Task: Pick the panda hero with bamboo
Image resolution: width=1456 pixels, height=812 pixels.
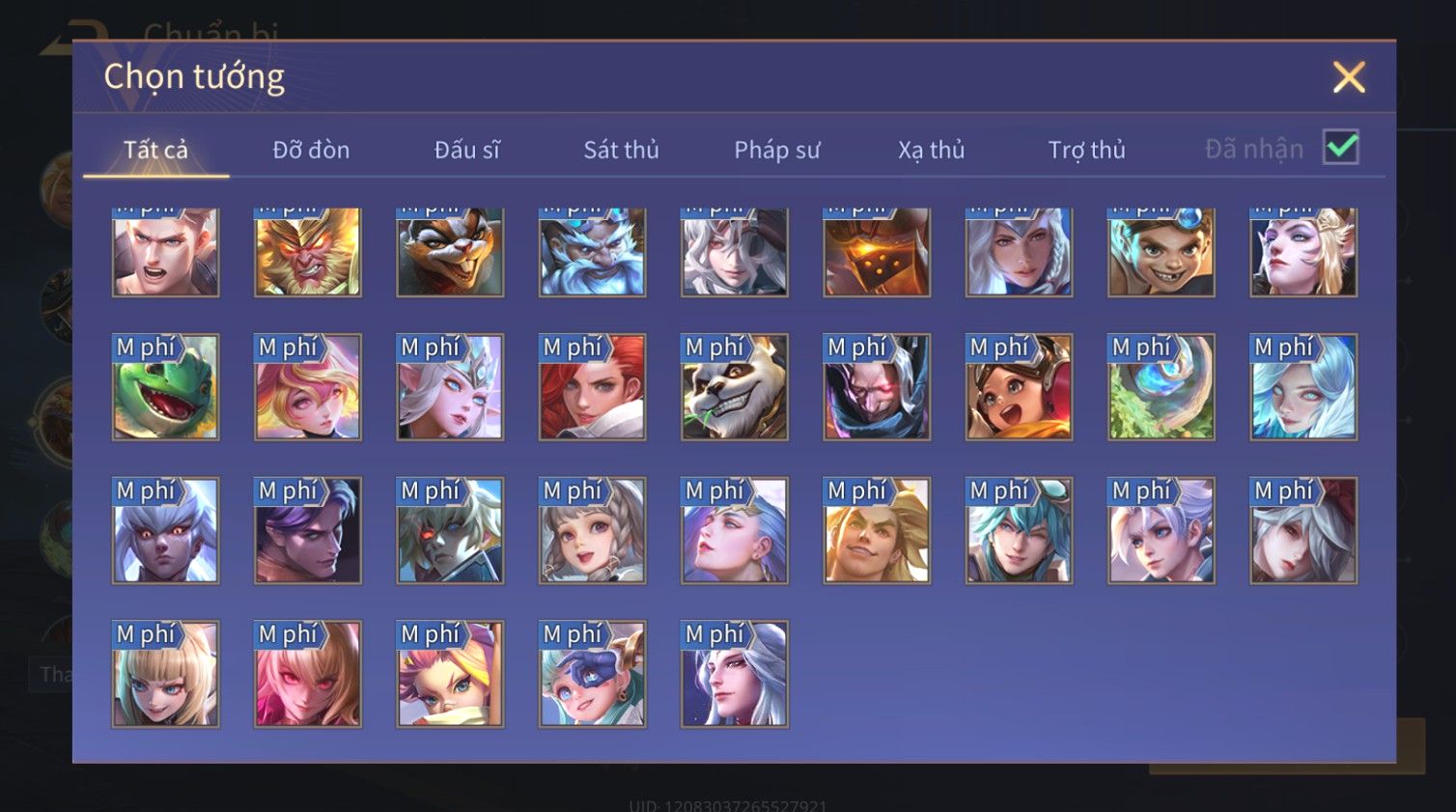Action: [734, 387]
